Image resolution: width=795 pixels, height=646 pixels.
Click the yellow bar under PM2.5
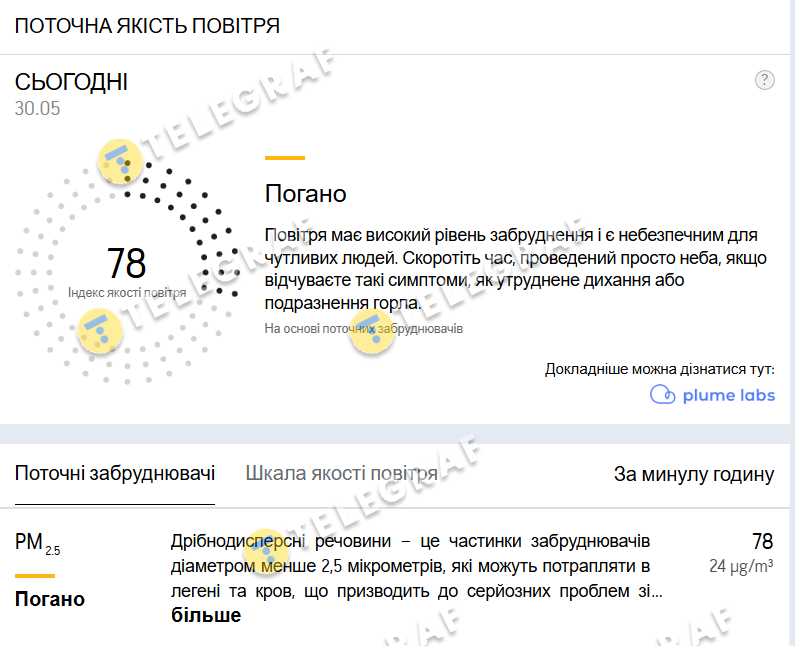(35, 576)
